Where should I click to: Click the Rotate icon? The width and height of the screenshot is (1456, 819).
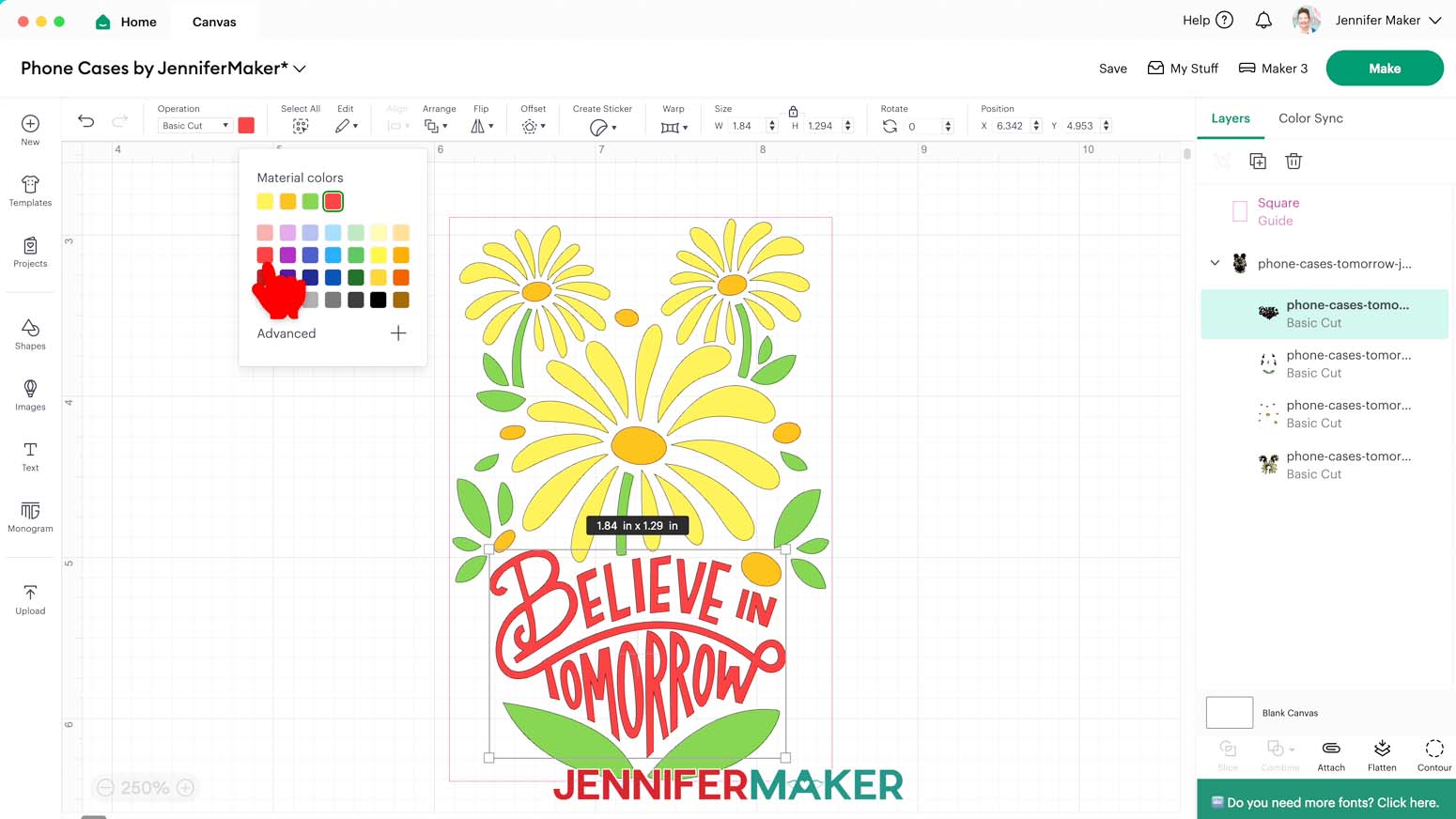coord(890,126)
